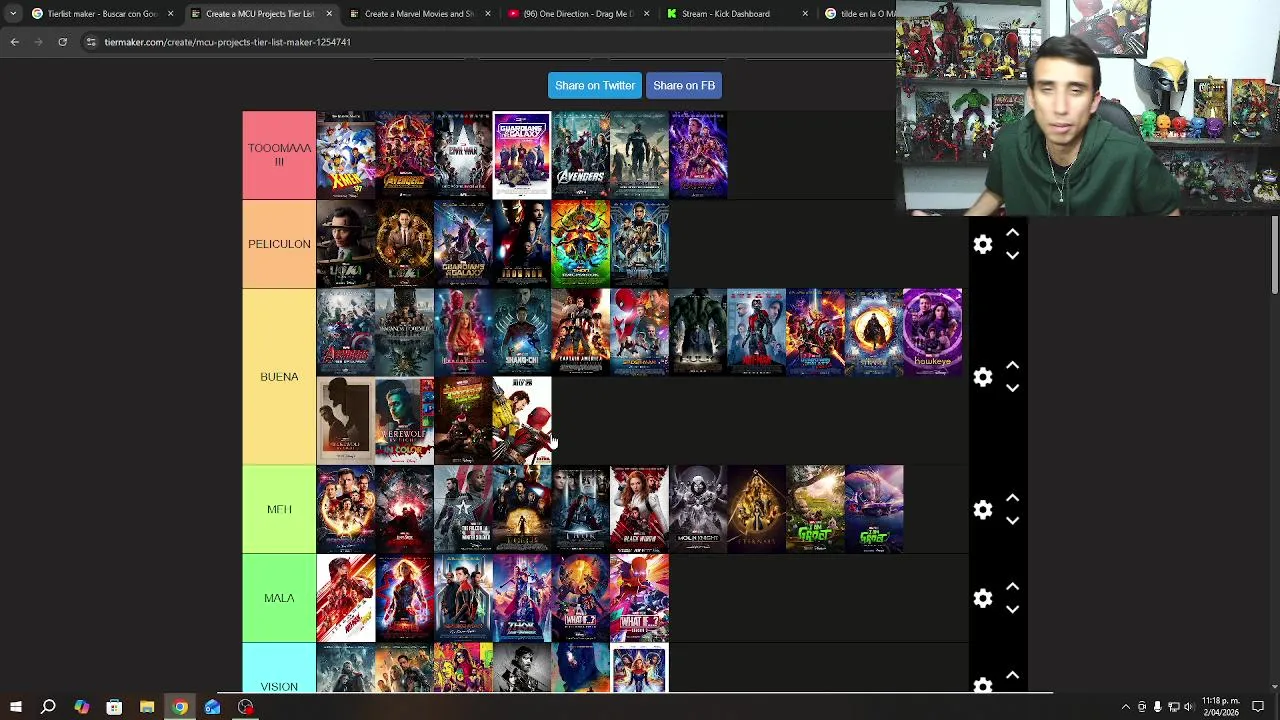Viewport: 1280px width, 720px height.
Task: Select the Black Widow poster
Action: point(640,509)
